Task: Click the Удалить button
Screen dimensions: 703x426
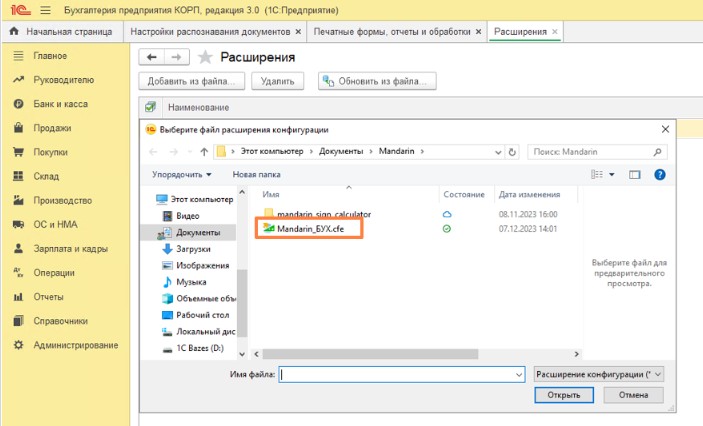Action: [x=278, y=81]
